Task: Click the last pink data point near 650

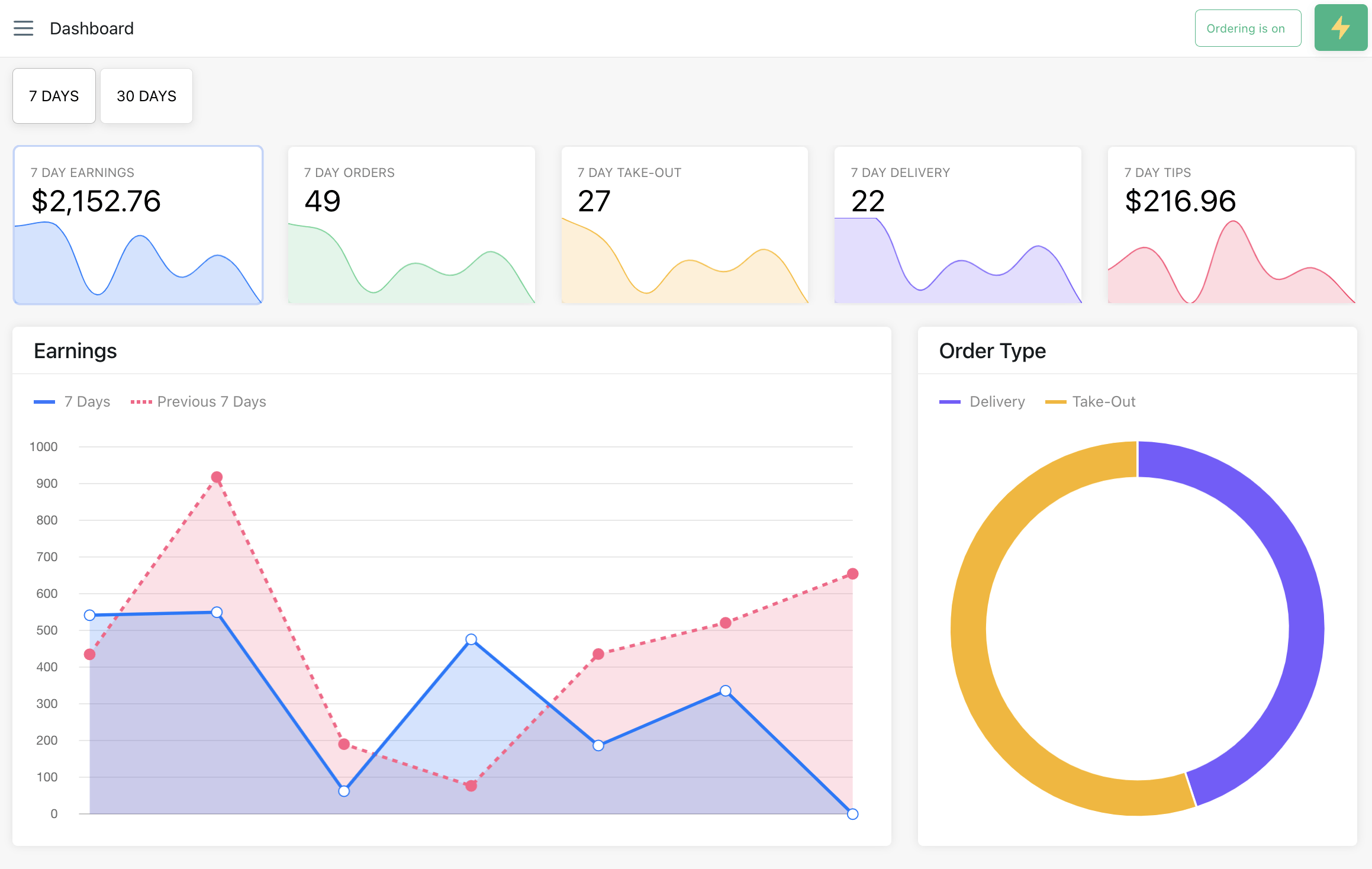Action: (x=852, y=574)
